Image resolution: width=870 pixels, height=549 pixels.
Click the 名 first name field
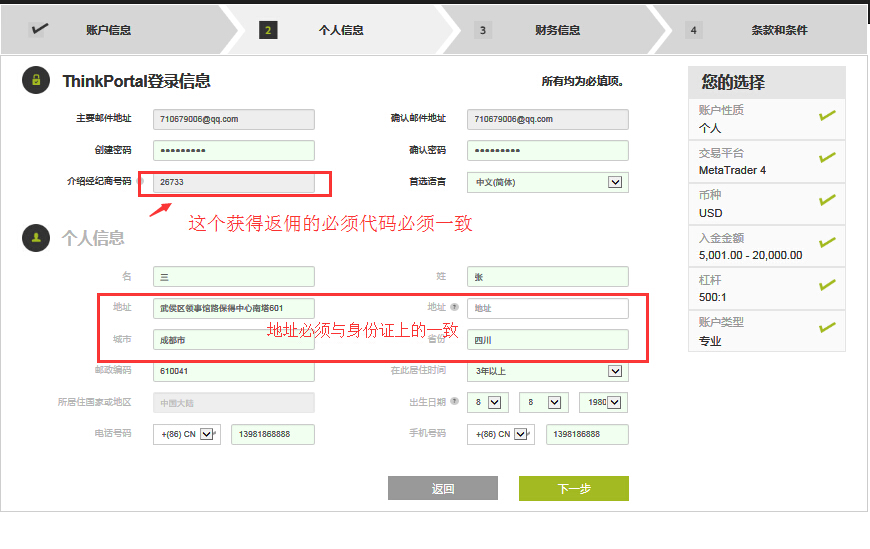coord(234,276)
